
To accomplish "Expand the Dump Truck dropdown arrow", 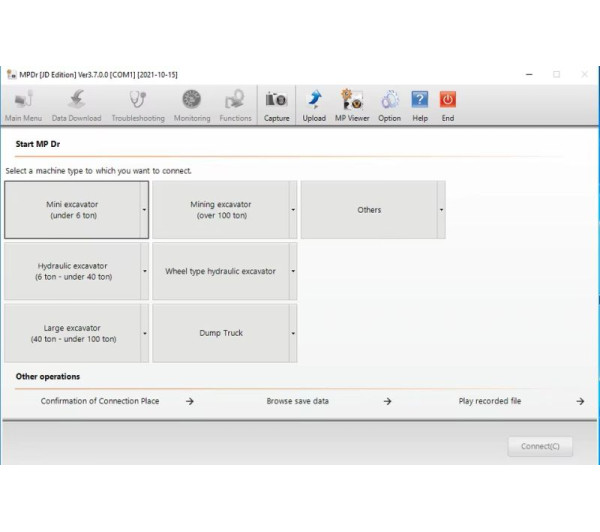I will tap(293, 334).
